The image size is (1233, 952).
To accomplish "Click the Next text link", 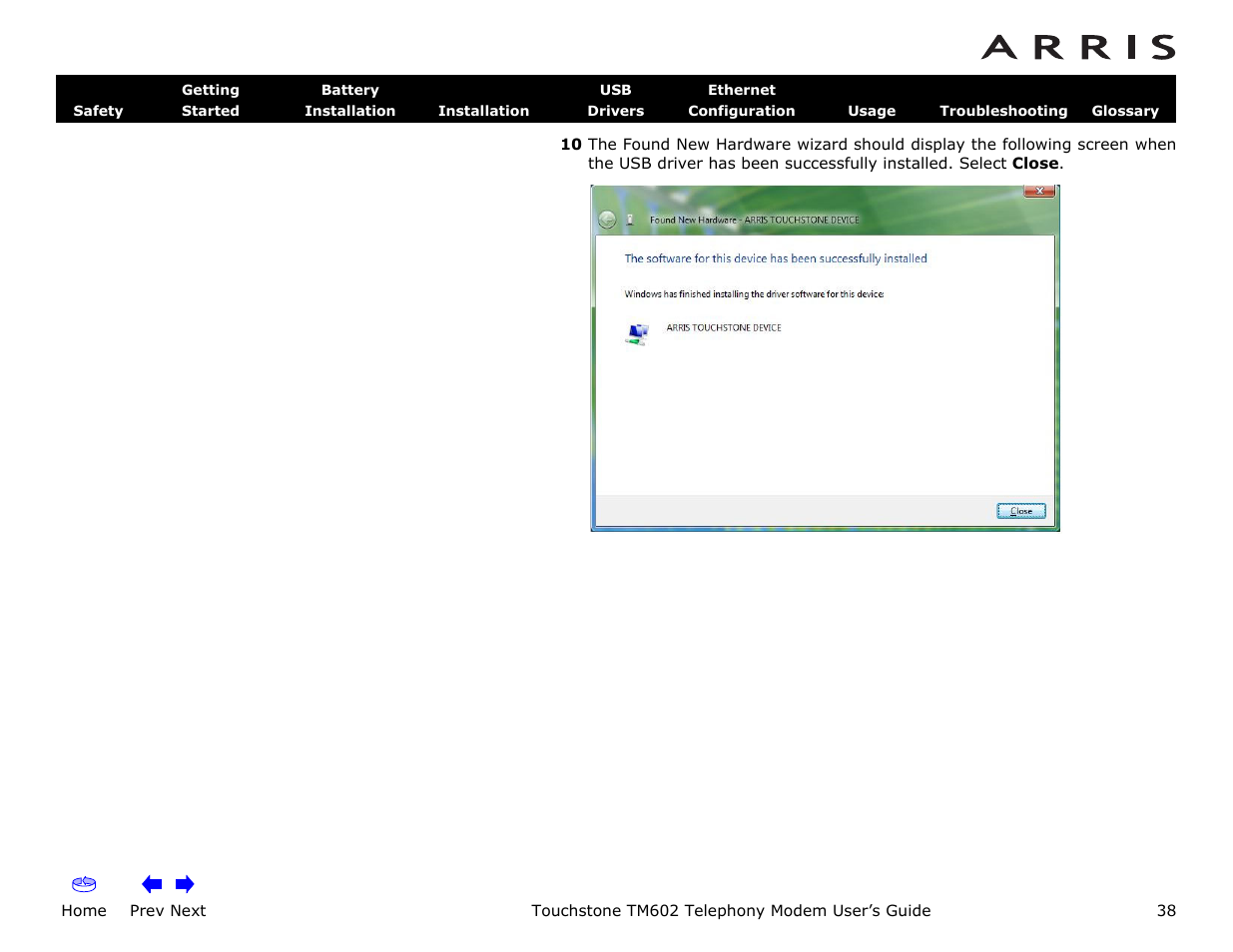I will click(188, 910).
